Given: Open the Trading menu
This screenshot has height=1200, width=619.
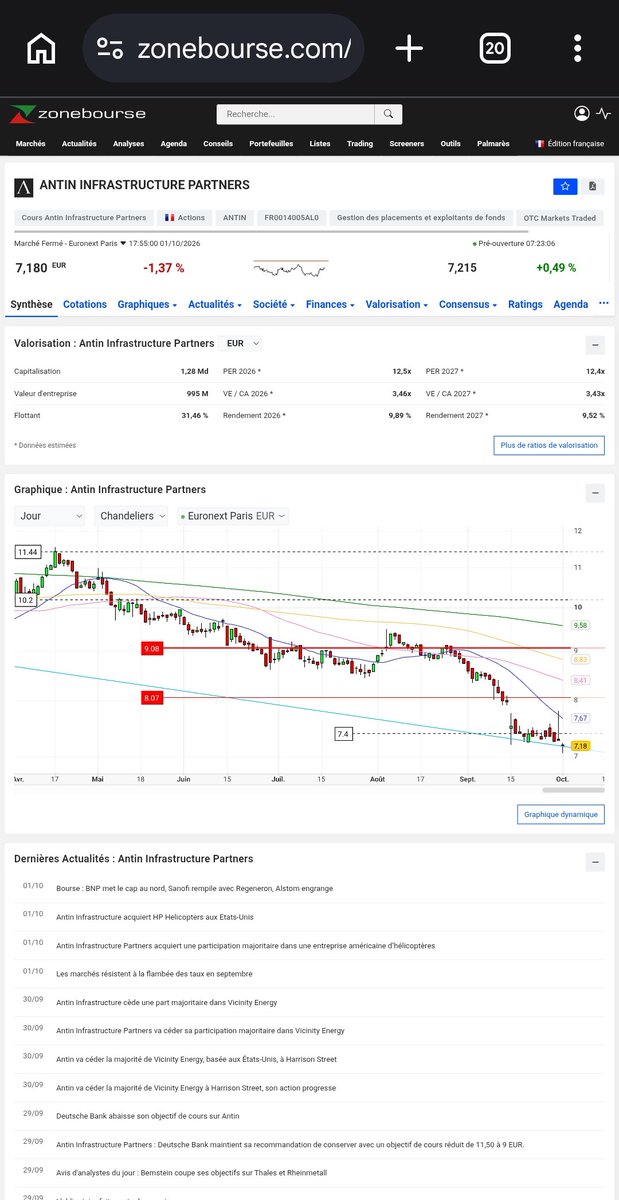Looking at the screenshot, I should tap(360, 144).
